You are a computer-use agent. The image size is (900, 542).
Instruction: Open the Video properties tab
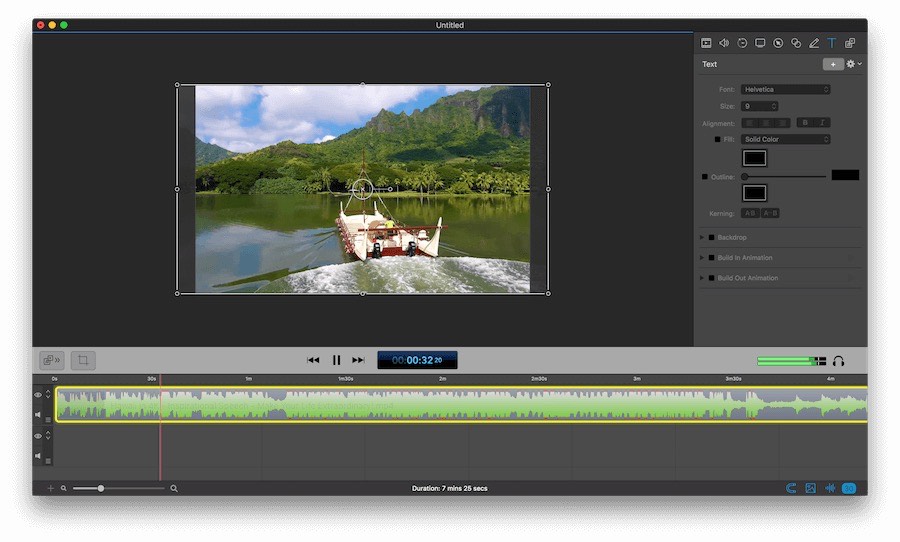click(x=706, y=43)
